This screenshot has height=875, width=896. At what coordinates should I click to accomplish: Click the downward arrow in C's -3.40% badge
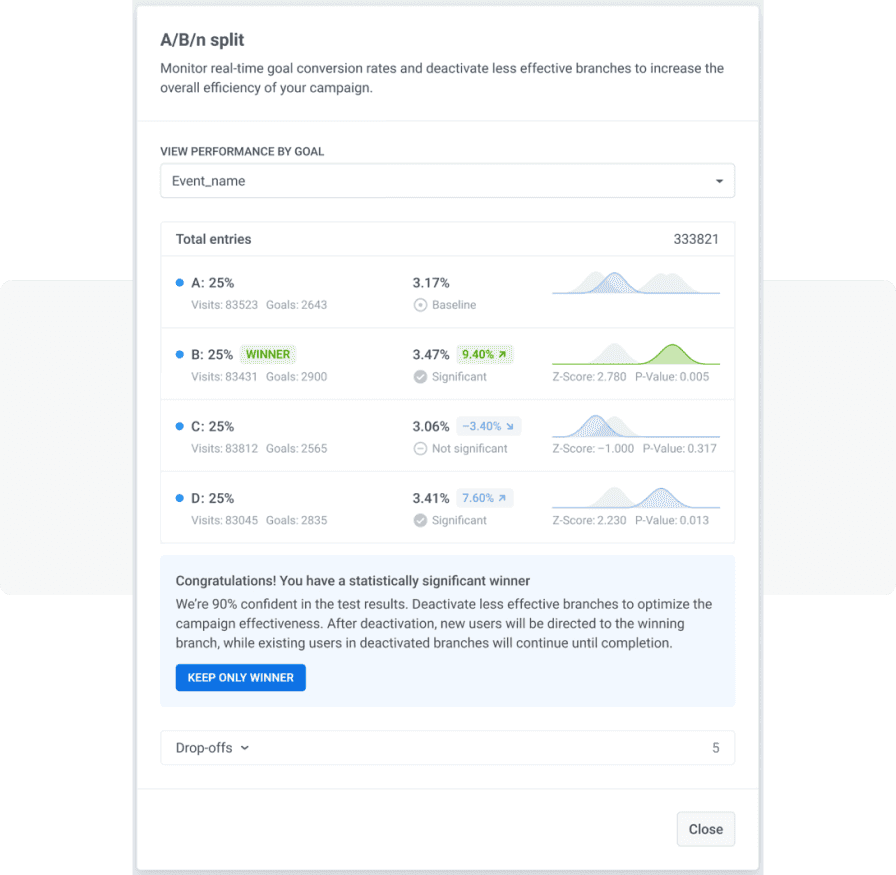click(x=509, y=426)
